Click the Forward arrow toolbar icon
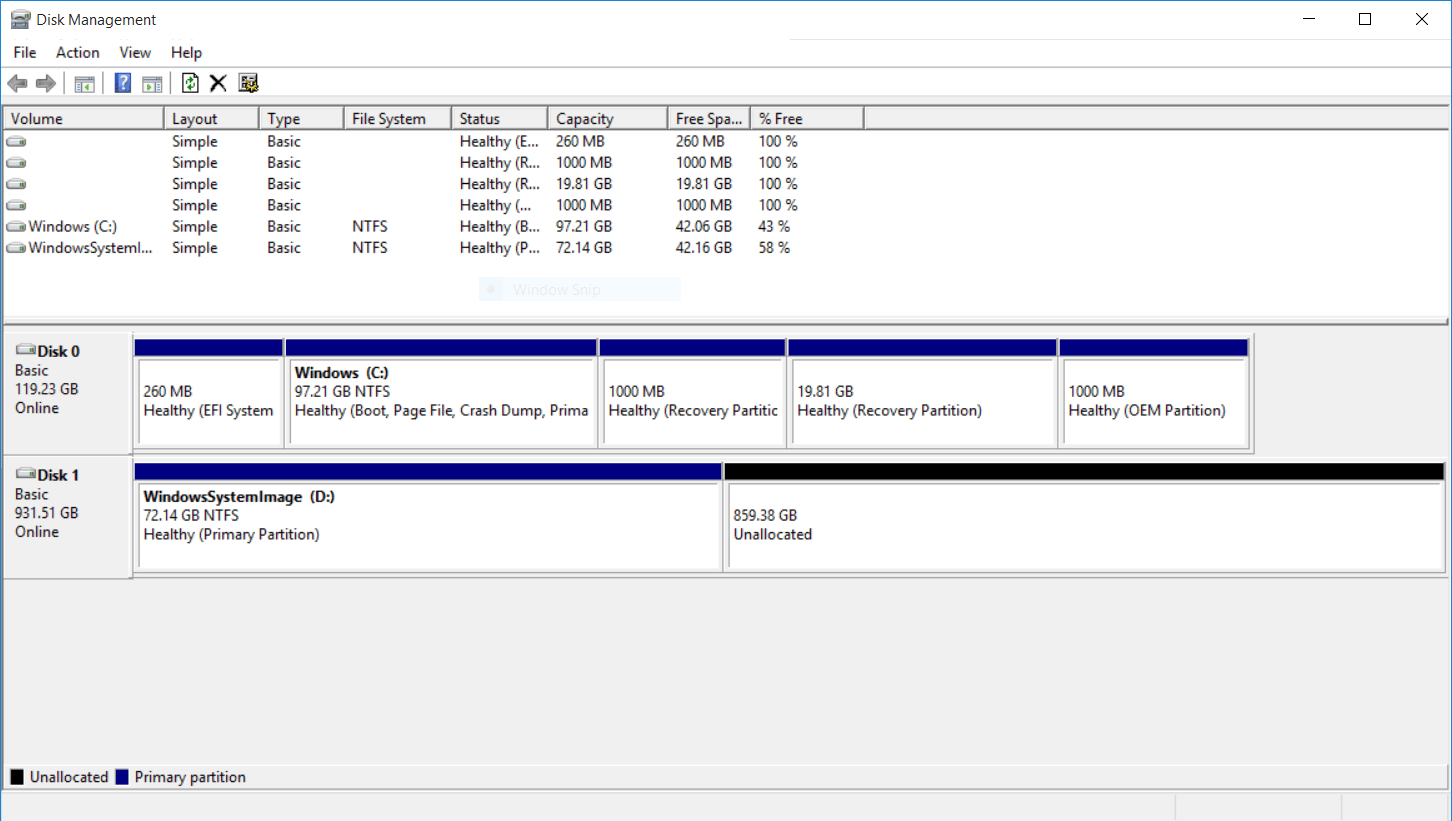1452x821 pixels. 45,83
